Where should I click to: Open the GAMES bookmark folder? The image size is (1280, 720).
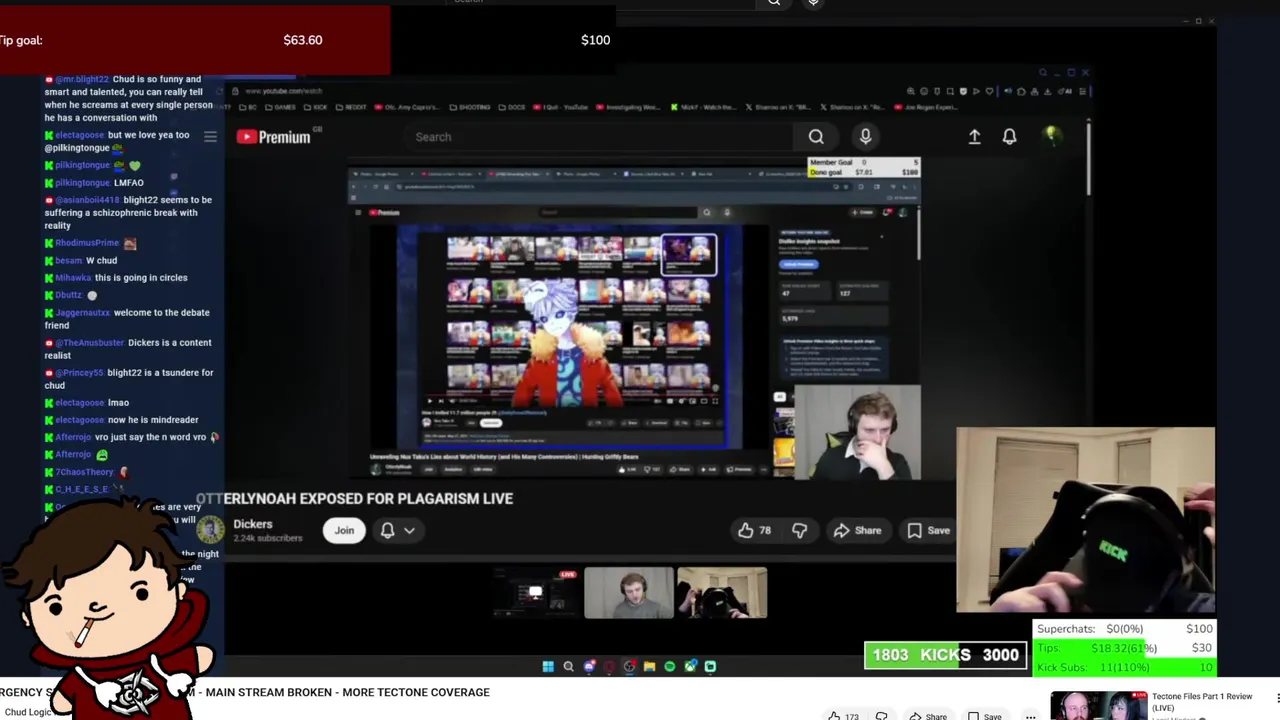[281, 107]
